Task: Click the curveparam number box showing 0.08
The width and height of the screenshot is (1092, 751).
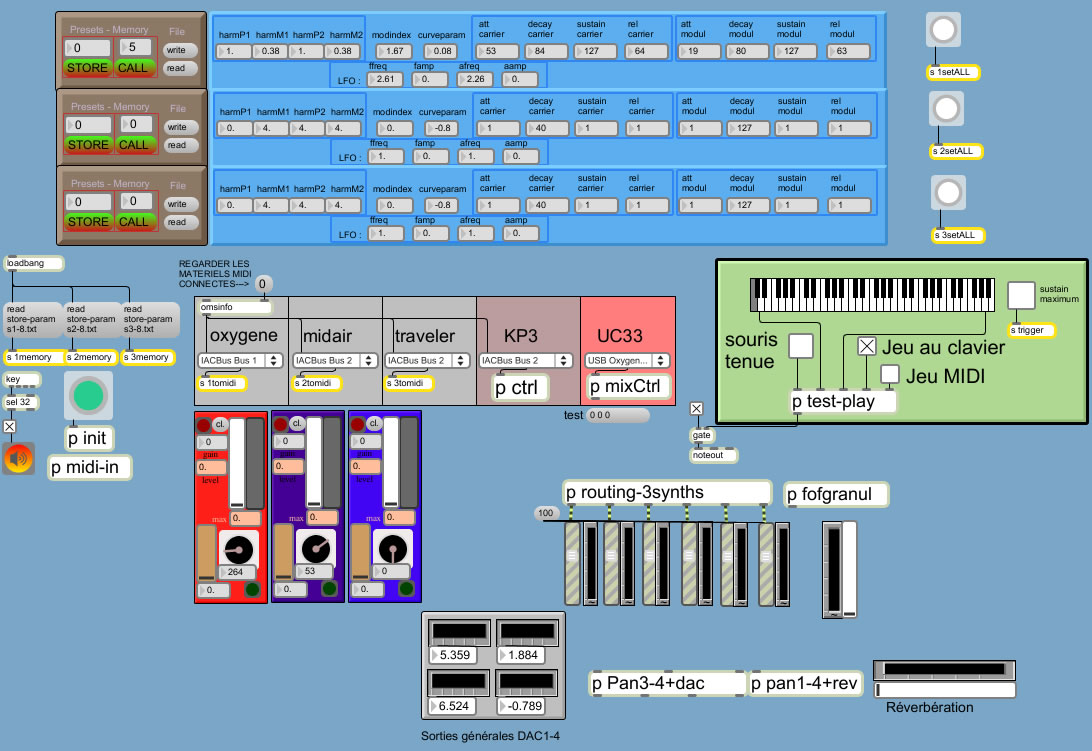Action: coord(442,51)
